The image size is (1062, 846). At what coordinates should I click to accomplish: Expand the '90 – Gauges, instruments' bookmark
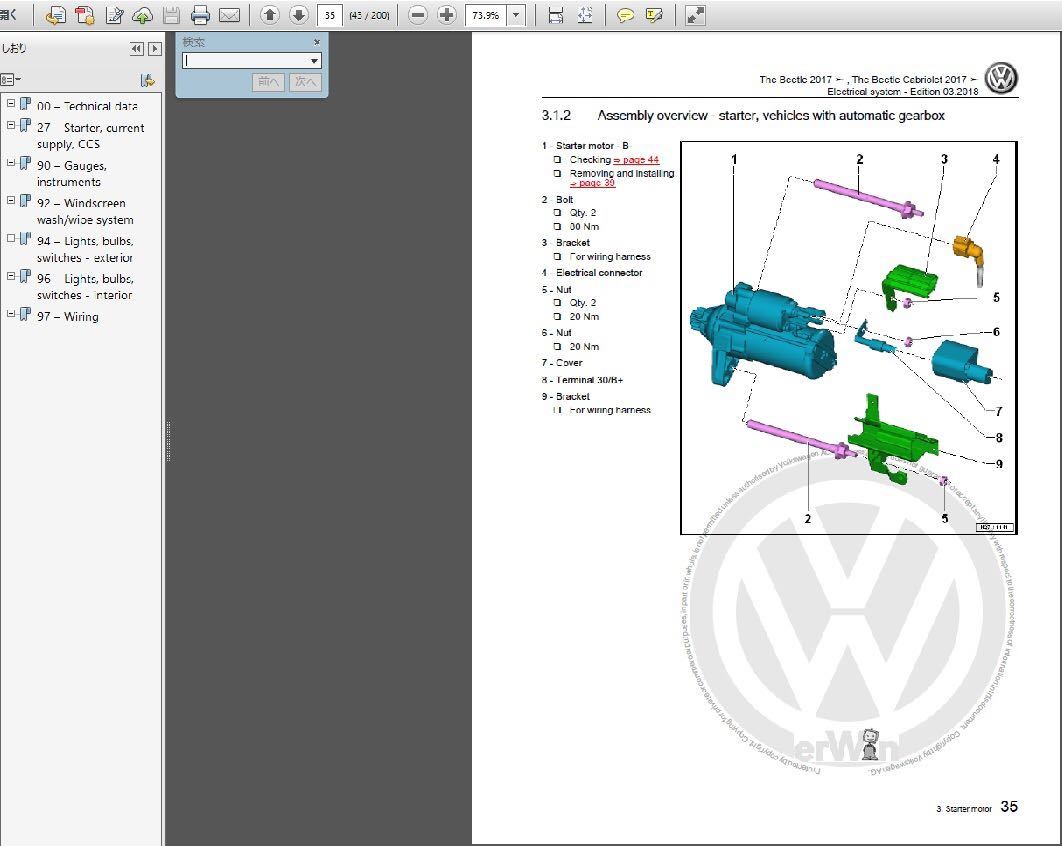point(11,163)
